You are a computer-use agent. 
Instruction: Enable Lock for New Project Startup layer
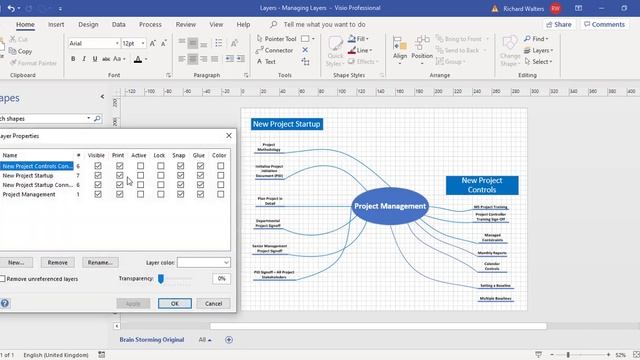[161, 176]
